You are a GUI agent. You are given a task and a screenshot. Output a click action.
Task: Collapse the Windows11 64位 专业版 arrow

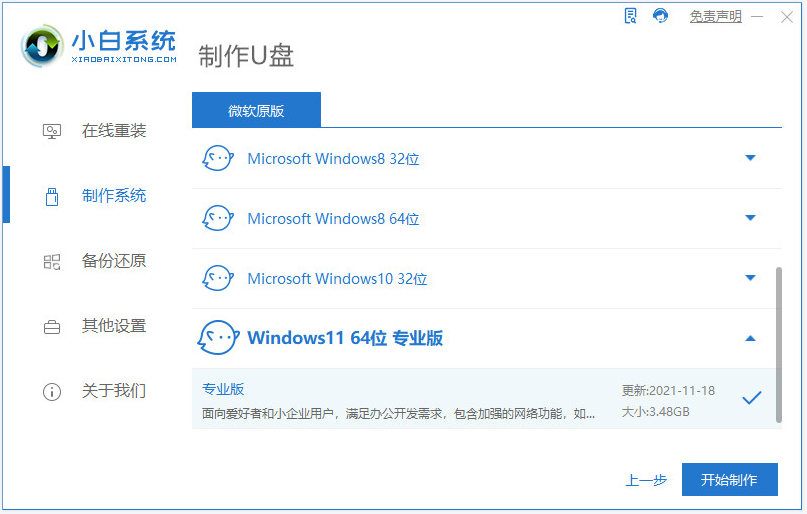(750, 338)
